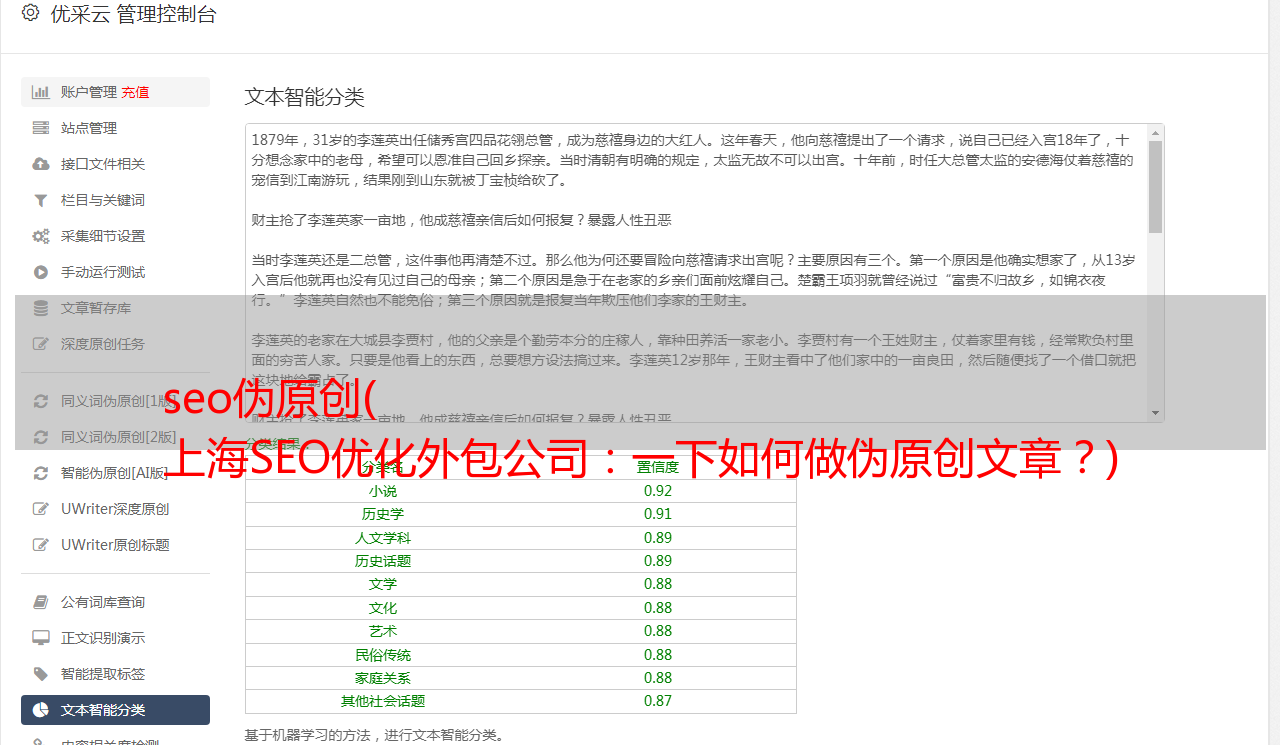The height and width of the screenshot is (745, 1280).
Task: Click the monitor icon for 正文识别演示
Action: [41, 638]
